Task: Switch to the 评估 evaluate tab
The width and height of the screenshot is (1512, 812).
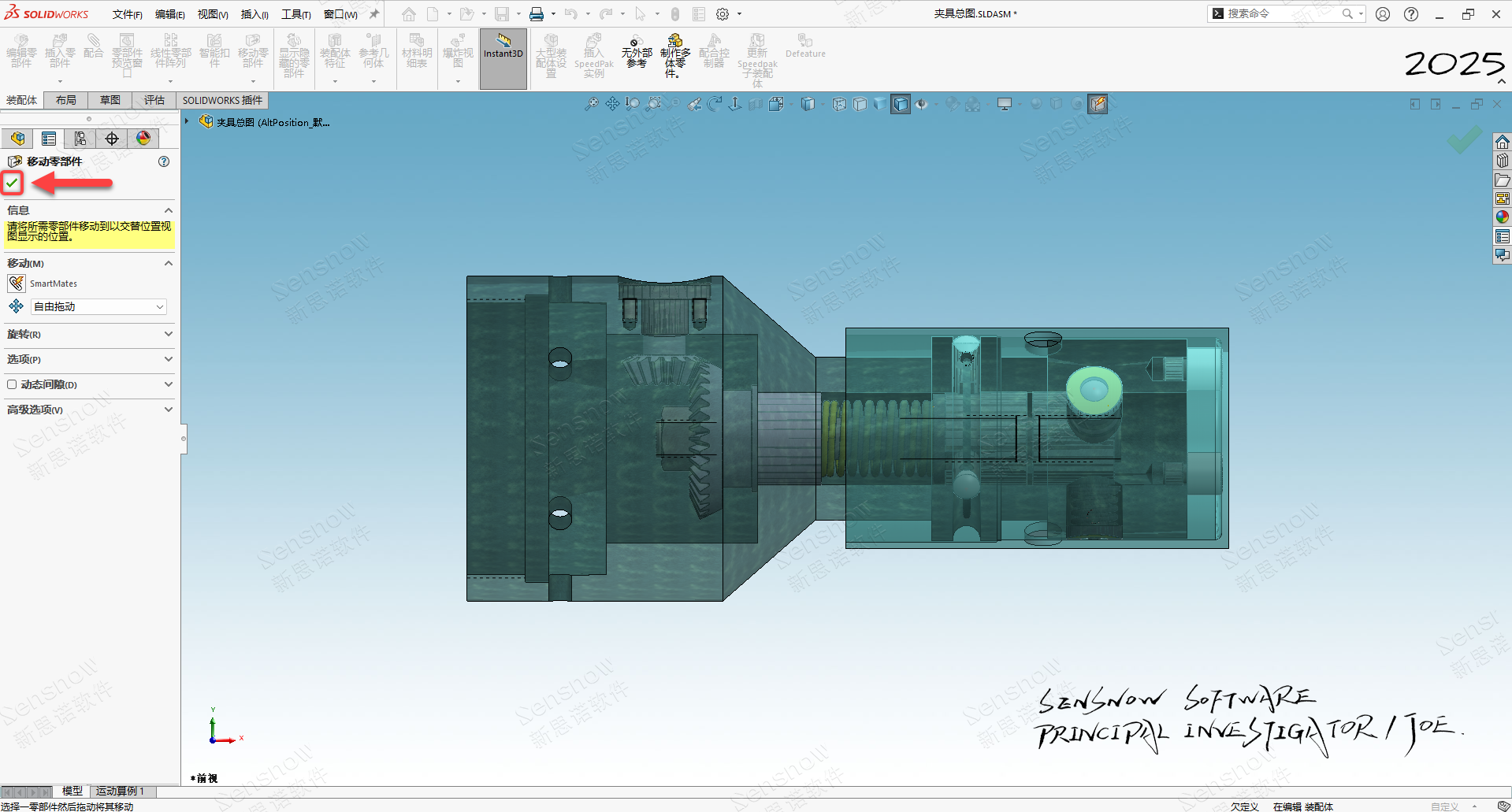Action: [x=154, y=100]
